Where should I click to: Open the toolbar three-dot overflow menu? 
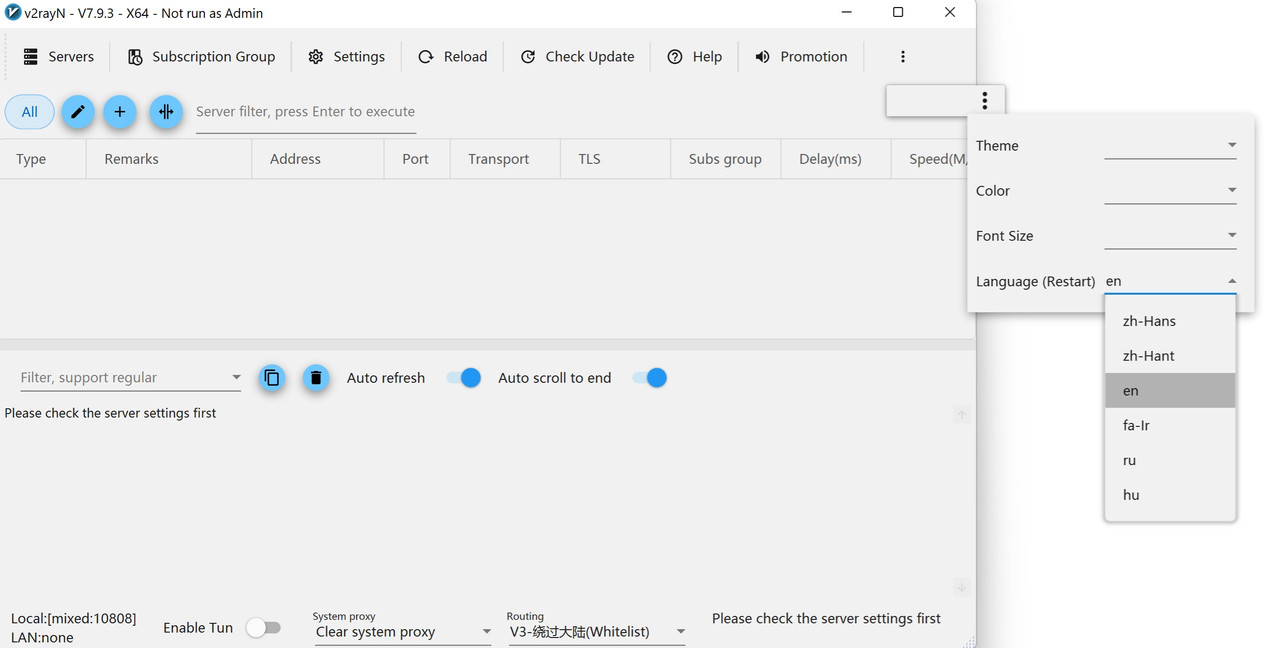click(903, 57)
